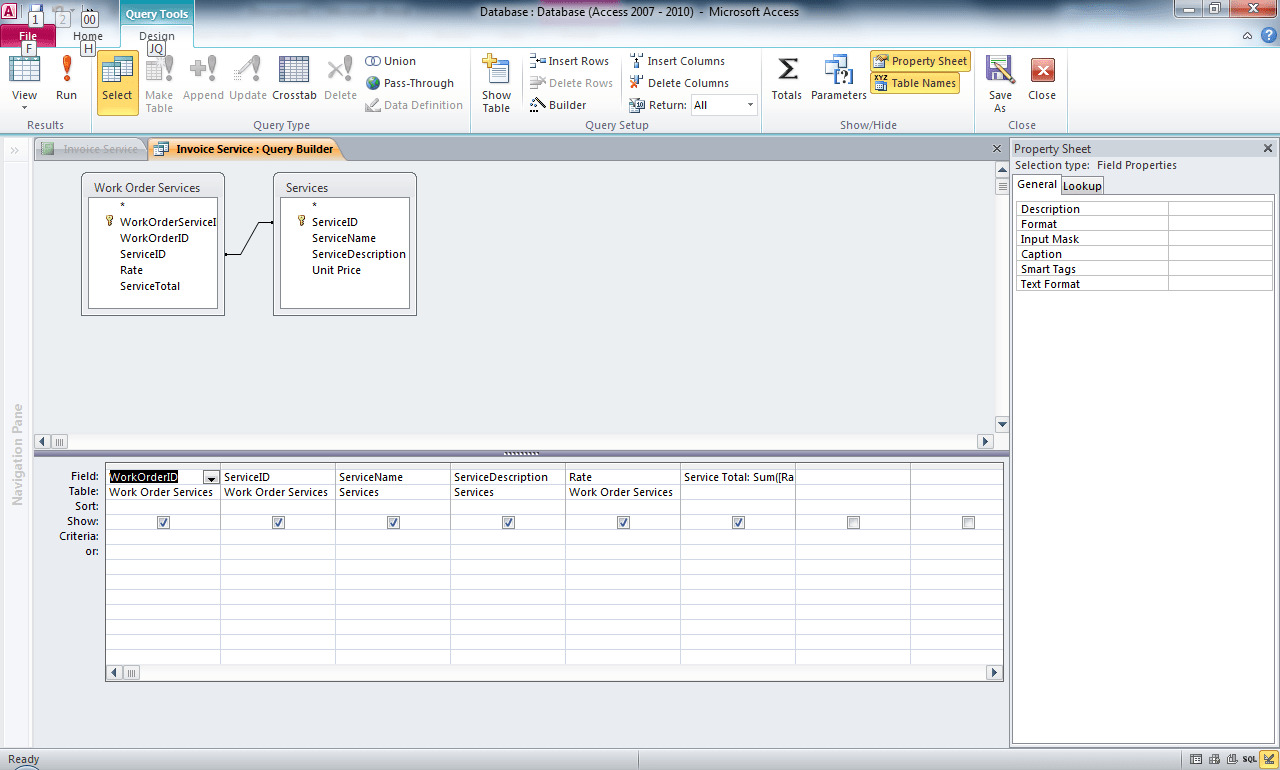Switch to SQL View from the status bar
The width and height of the screenshot is (1280, 770).
[x=1250, y=759]
